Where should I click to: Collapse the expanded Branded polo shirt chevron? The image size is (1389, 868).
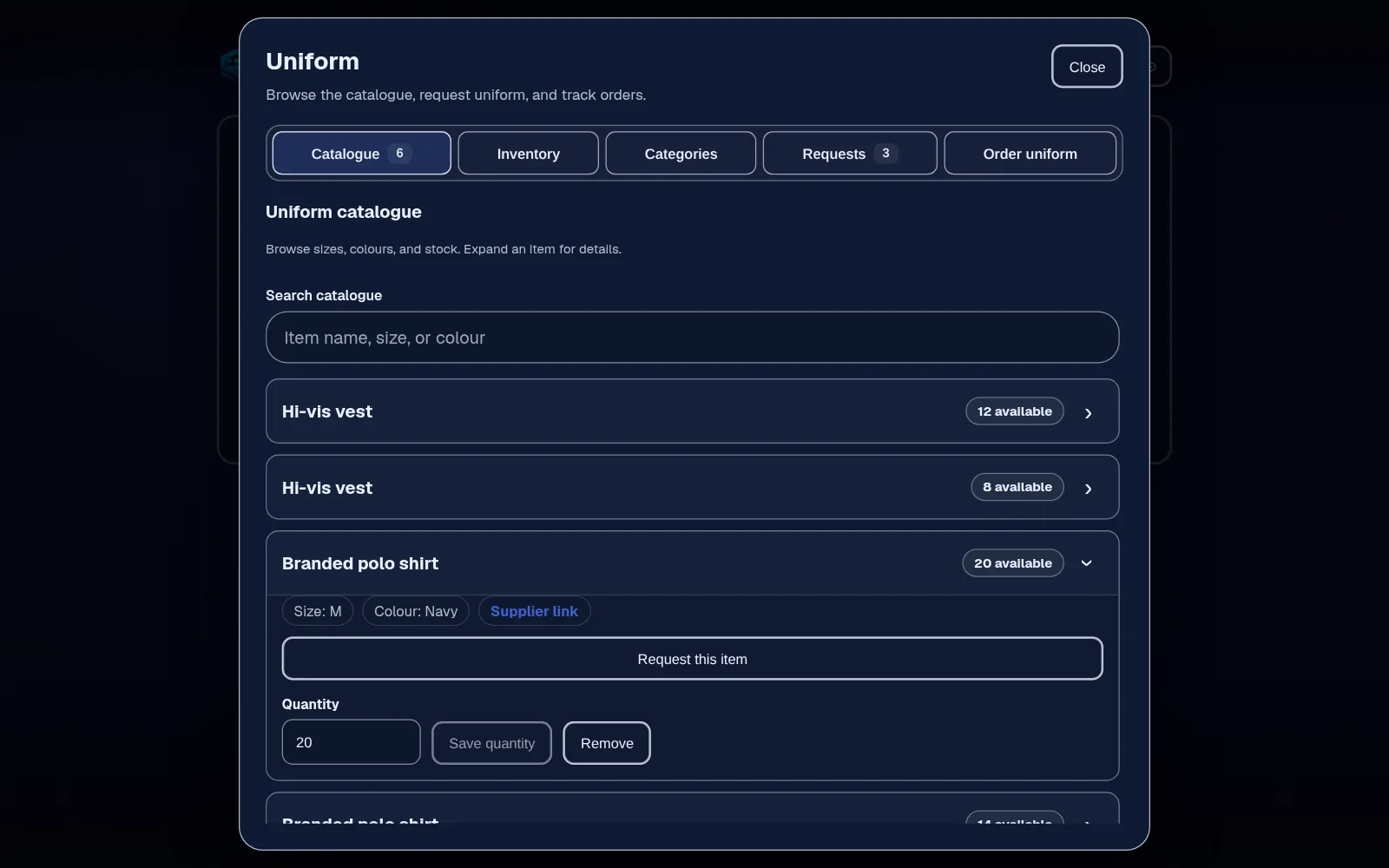point(1086,563)
